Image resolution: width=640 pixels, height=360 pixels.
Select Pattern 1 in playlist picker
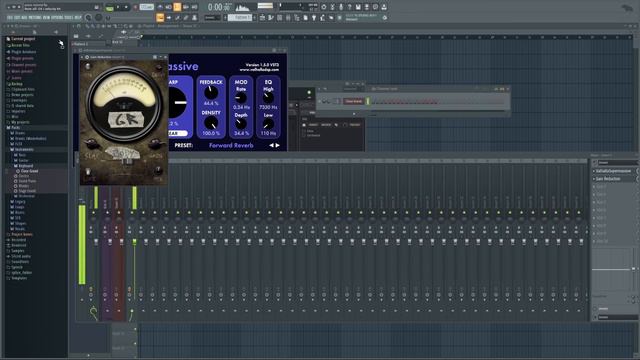pyautogui.click(x=88, y=44)
